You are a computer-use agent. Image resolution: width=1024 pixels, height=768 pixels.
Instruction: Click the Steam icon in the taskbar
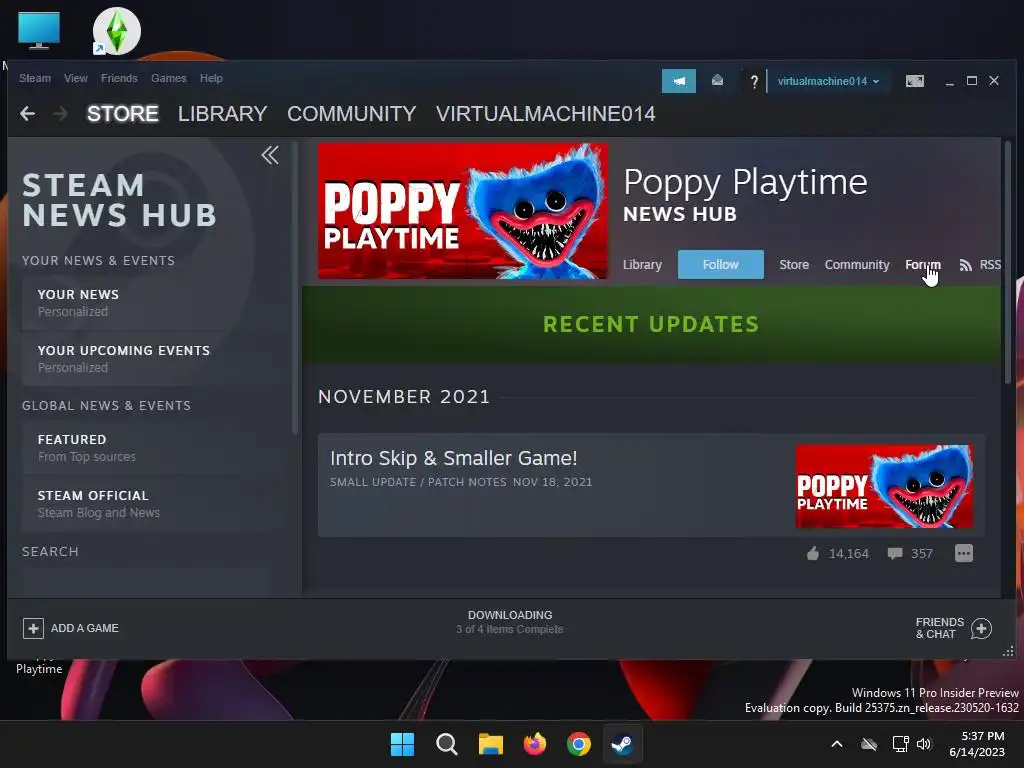pyautogui.click(x=622, y=744)
